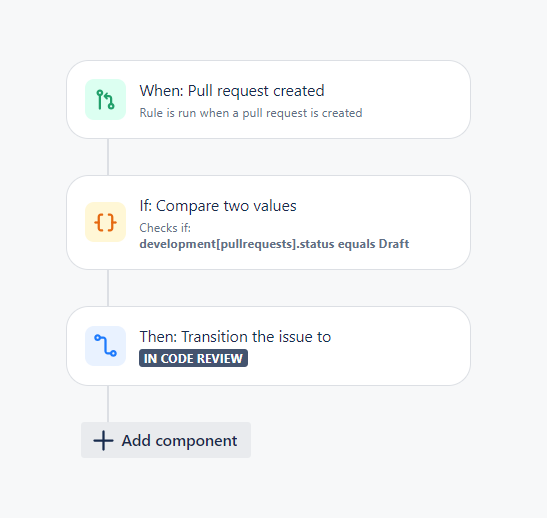Click the 'development[pullrequests].status equals Draft' condition text
The height and width of the screenshot is (518, 547).
point(274,244)
